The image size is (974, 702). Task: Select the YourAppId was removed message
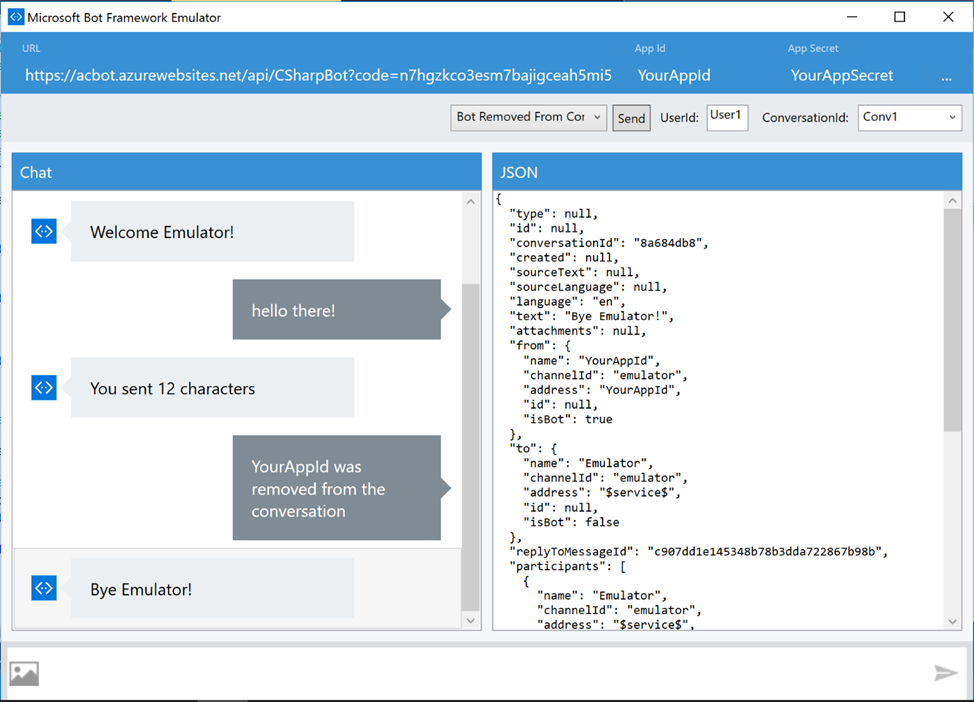(337, 488)
